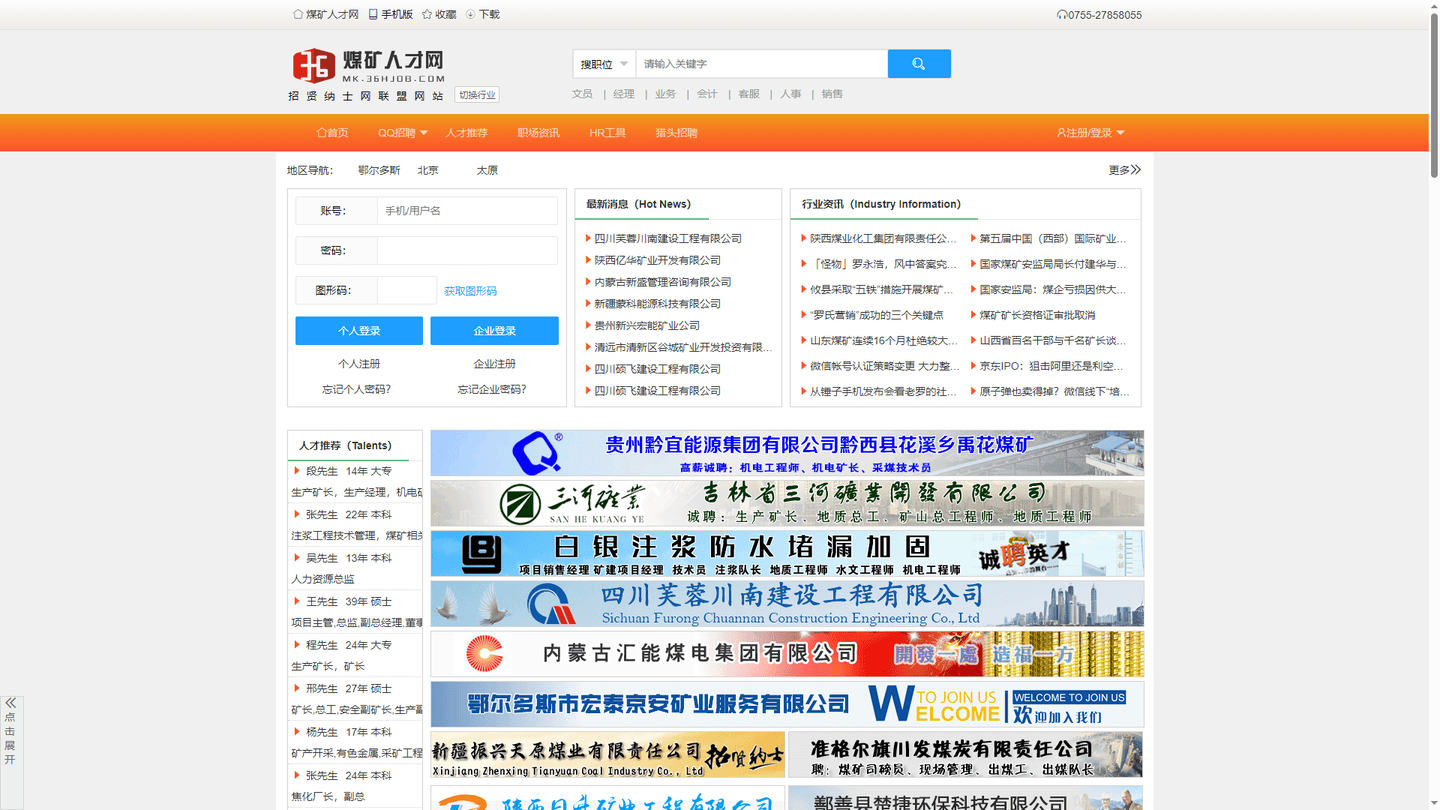Image resolution: width=1440 pixels, height=810 pixels.
Task: Open article 第五届中国（西部）国际矿业
Action: tap(1052, 239)
